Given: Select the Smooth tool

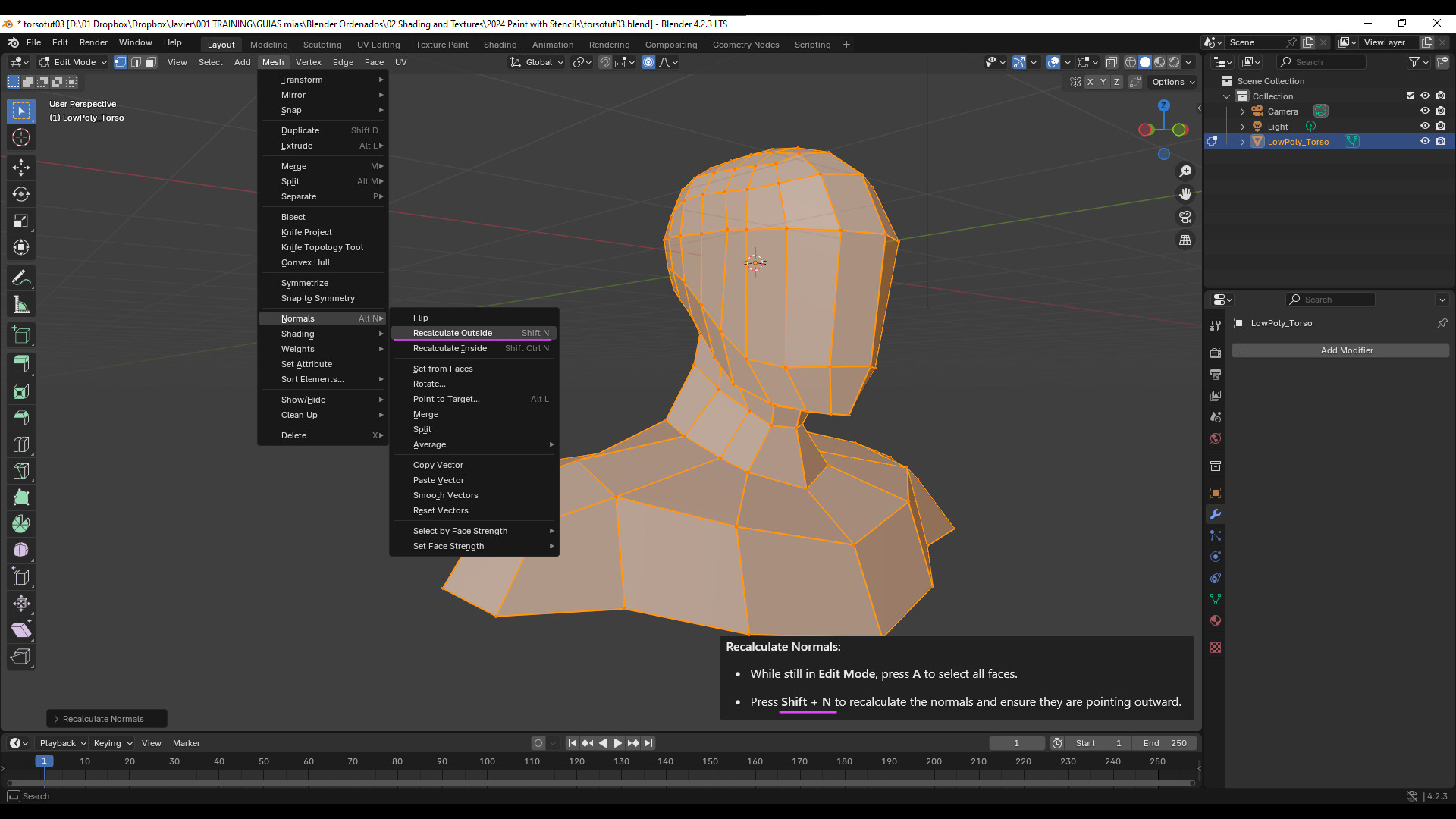Looking at the screenshot, I should [21, 551].
